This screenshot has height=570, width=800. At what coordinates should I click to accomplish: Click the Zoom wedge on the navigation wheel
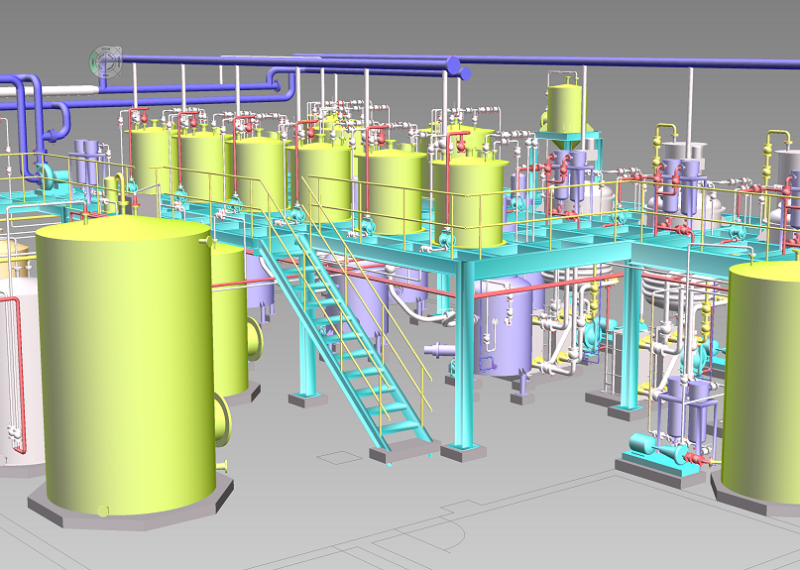point(106,49)
